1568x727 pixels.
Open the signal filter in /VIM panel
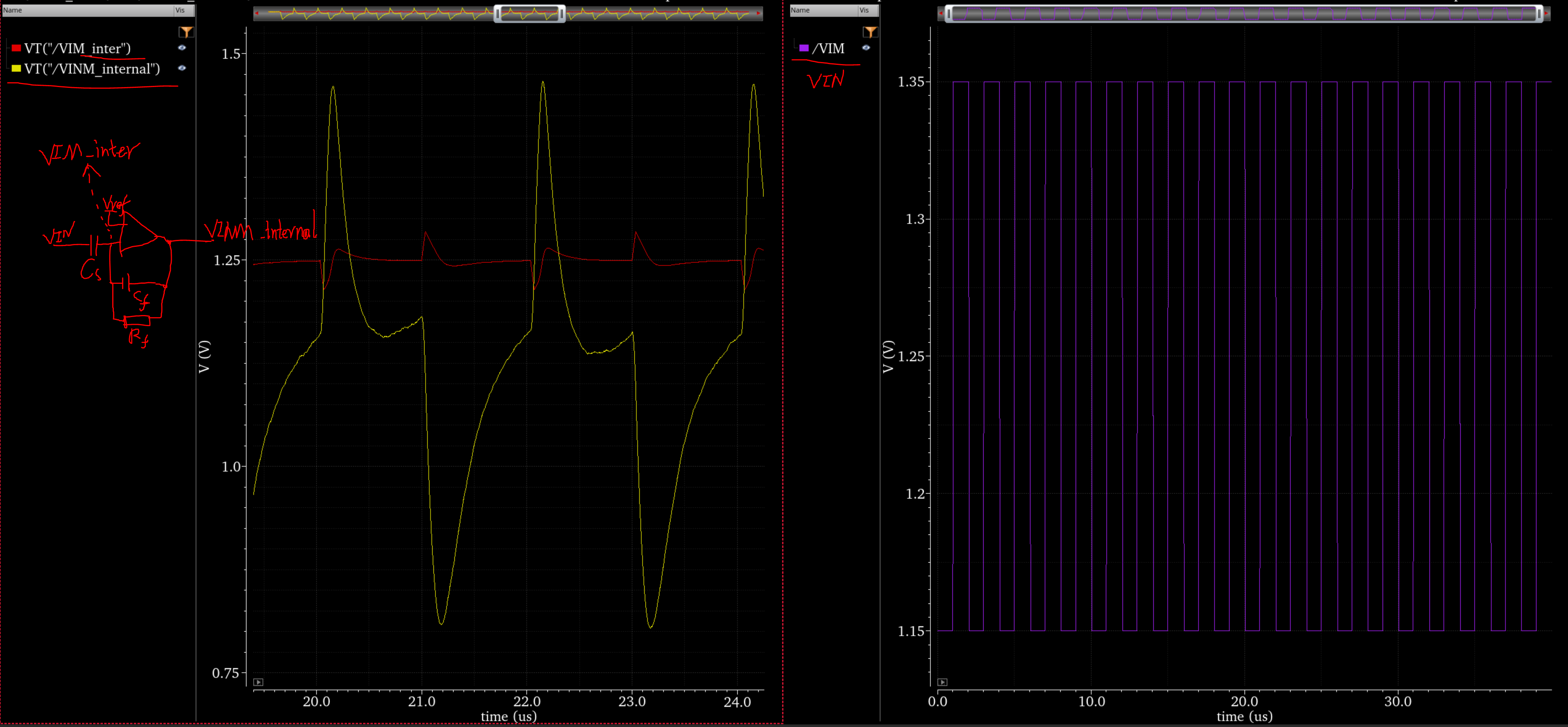(x=870, y=32)
